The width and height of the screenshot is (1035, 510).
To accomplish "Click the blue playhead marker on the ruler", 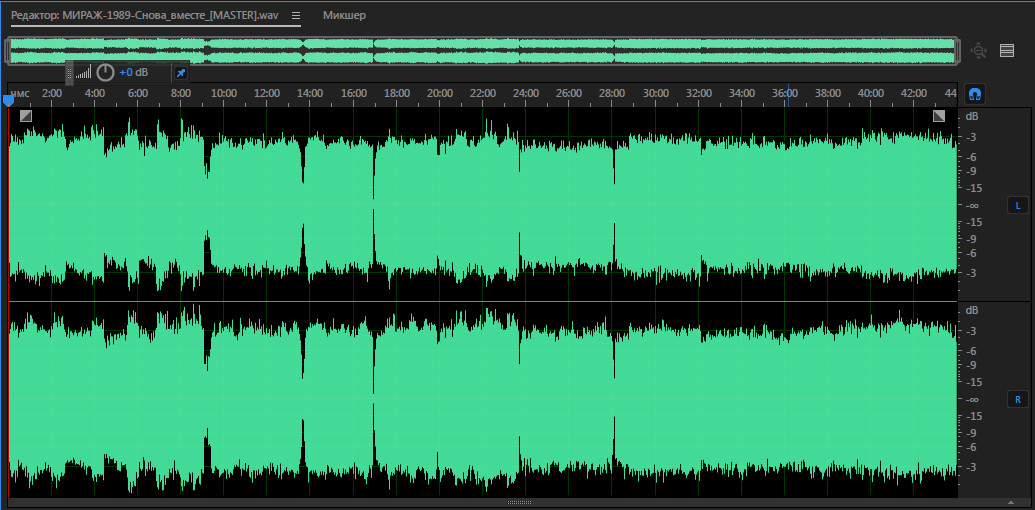I will tap(9, 99).
